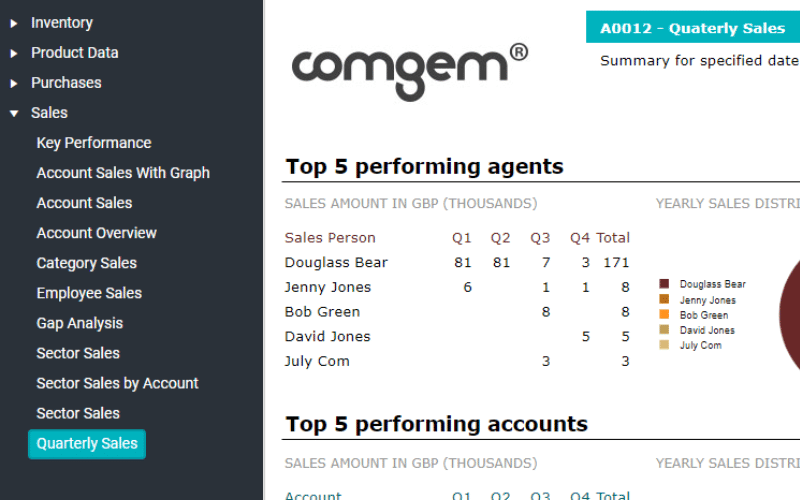The width and height of the screenshot is (800, 500).
Task: Open Account Sales With Graph report
Action: pyautogui.click(x=123, y=173)
